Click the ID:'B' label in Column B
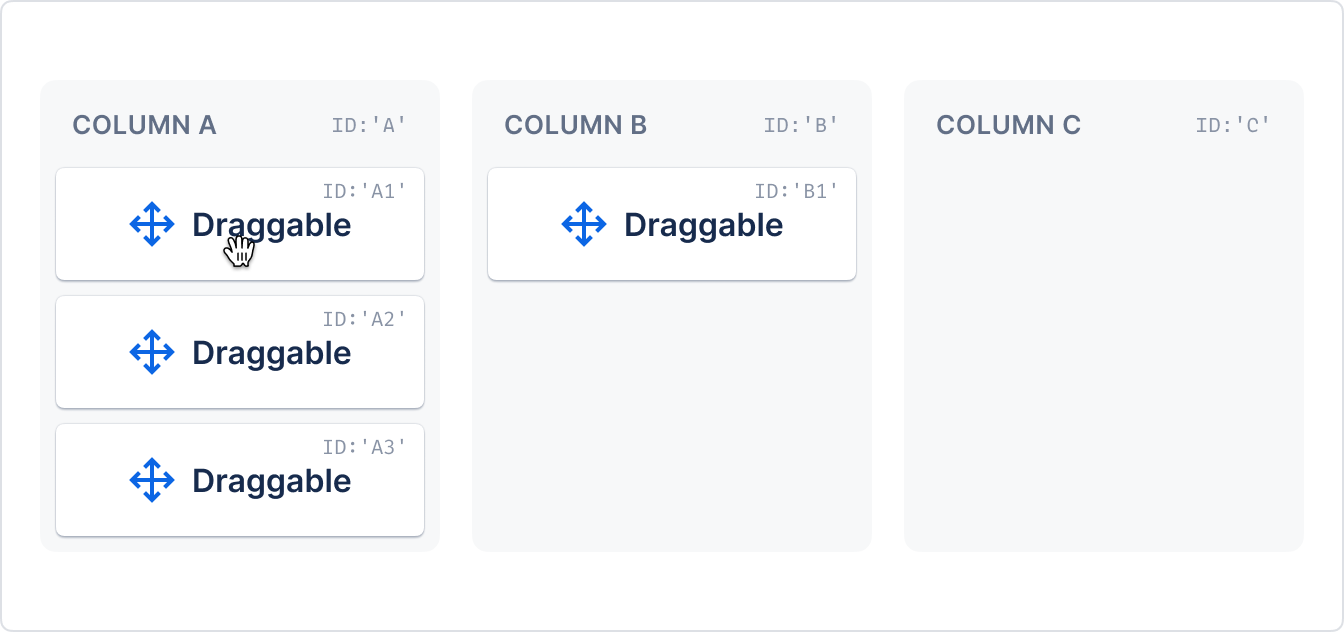The image size is (1344, 632). (801, 125)
